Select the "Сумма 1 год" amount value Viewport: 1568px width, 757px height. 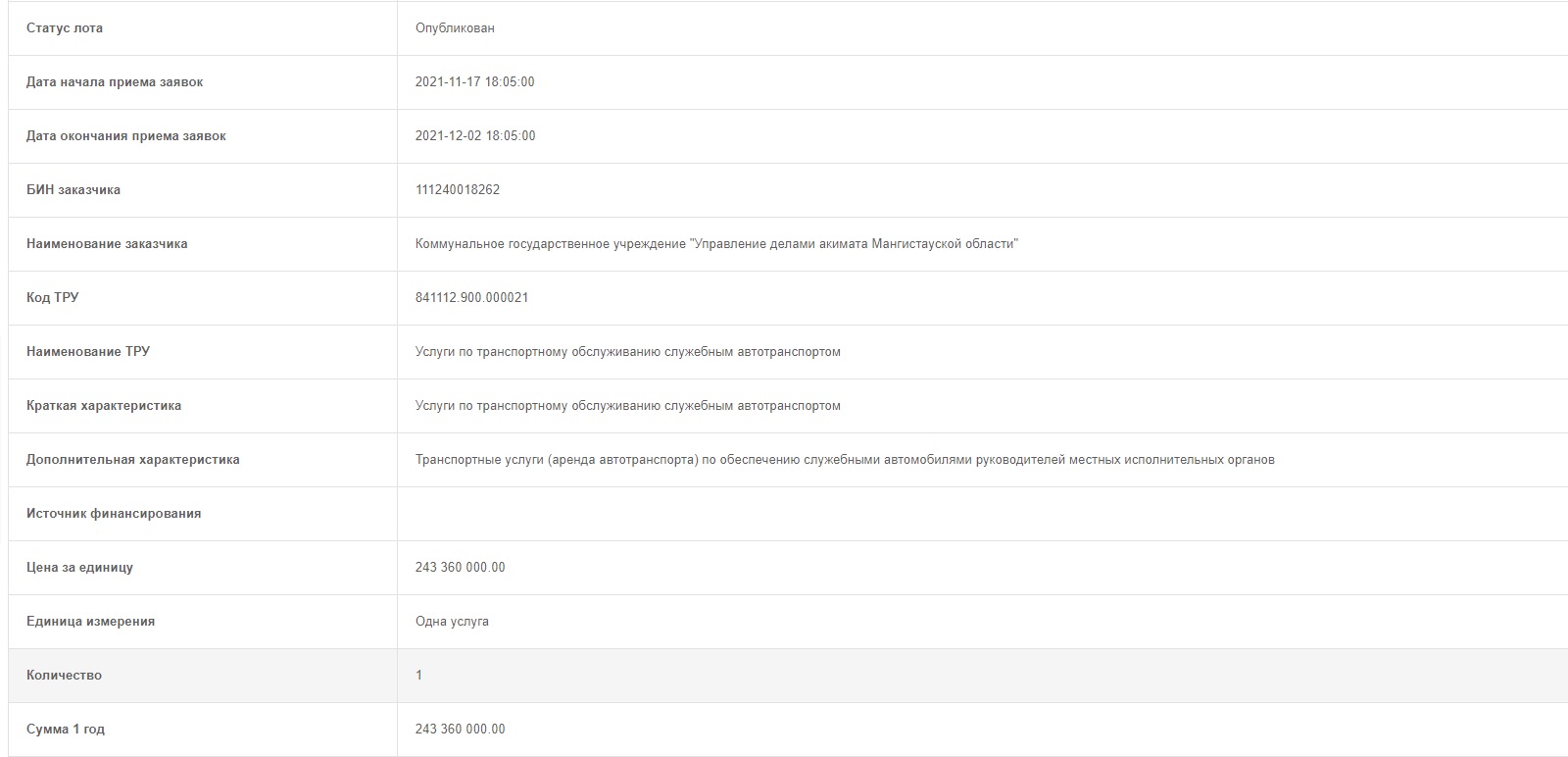pyautogui.click(x=461, y=730)
